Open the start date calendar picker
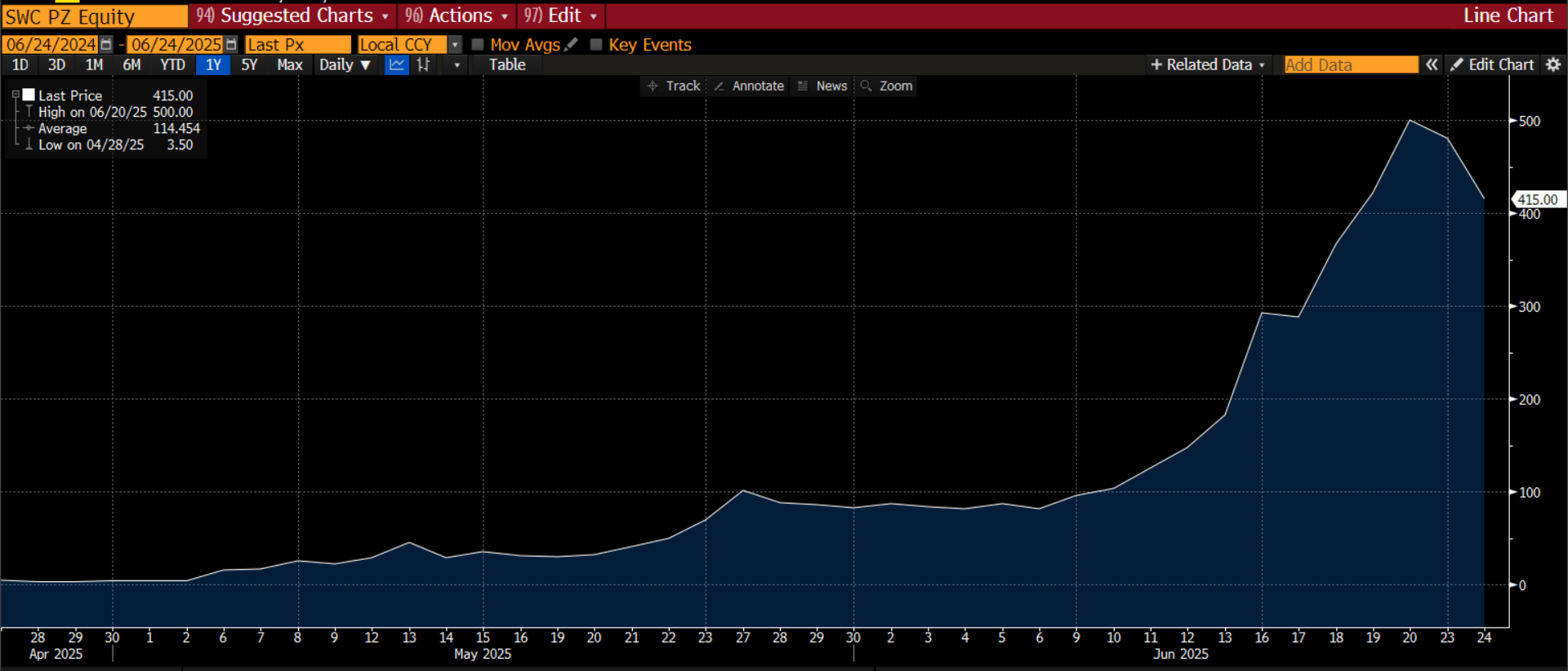This screenshot has width=1568, height=671. pyautogui.click(x=106, y=44)
